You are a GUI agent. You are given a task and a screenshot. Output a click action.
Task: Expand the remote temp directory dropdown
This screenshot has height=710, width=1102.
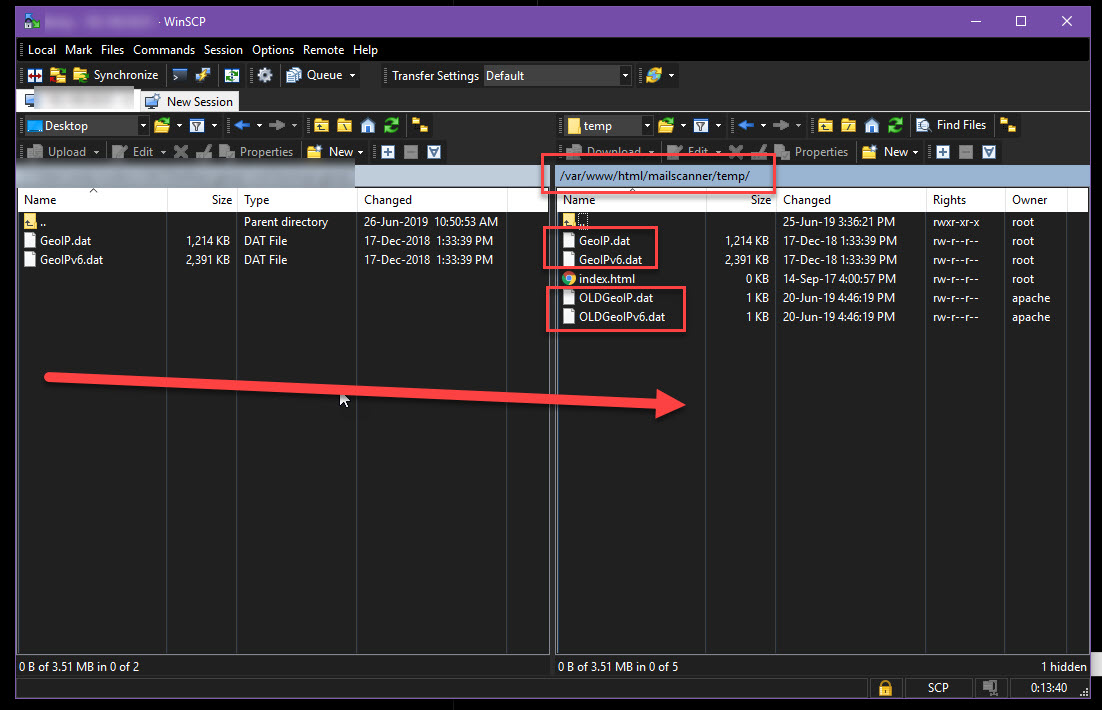[x=647, y=126]
